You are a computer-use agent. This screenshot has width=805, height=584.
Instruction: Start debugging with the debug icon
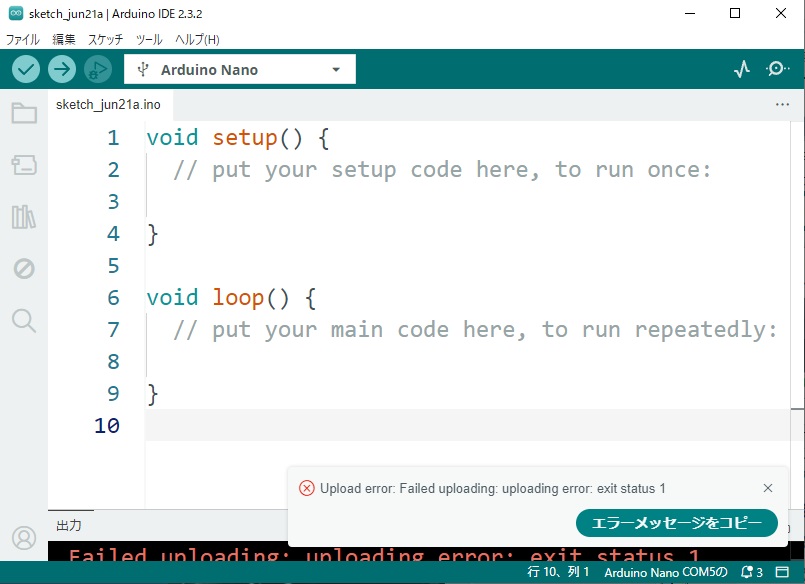(98, 69)
